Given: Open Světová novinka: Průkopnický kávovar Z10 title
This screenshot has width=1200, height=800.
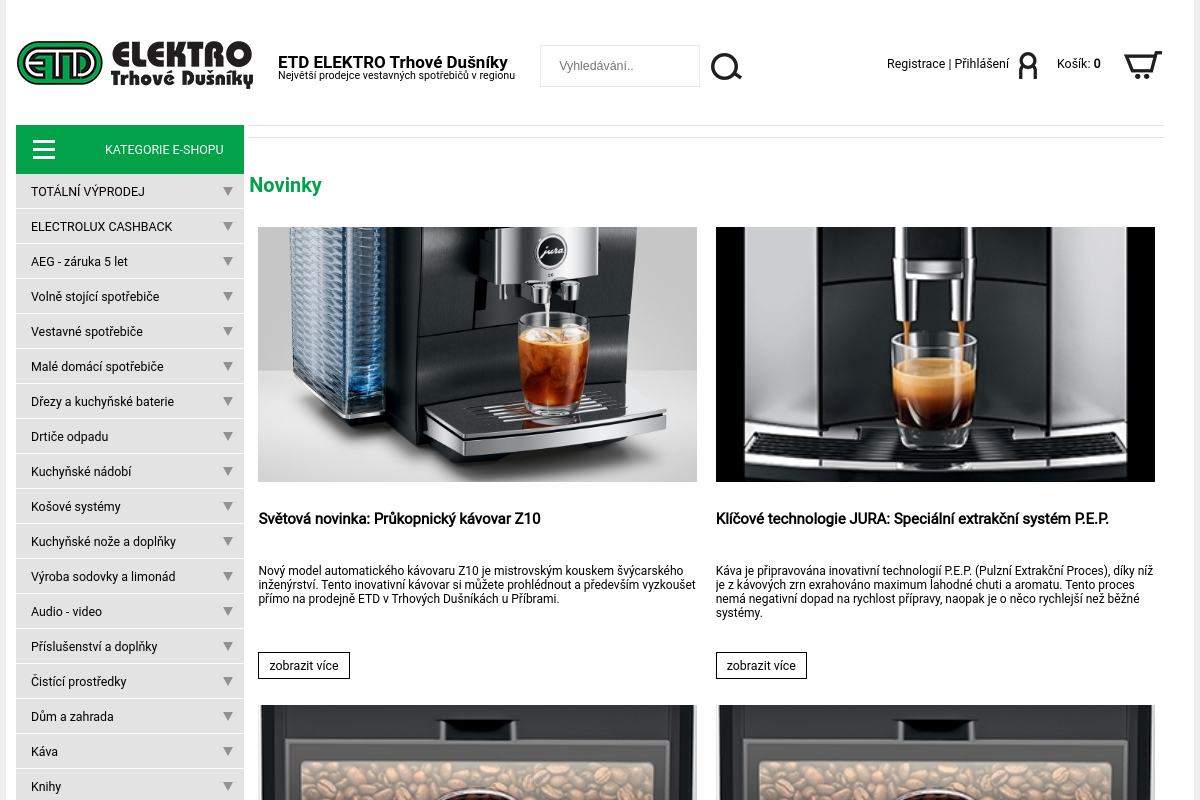Looking at the screenshot, I should tap(399, 519).
